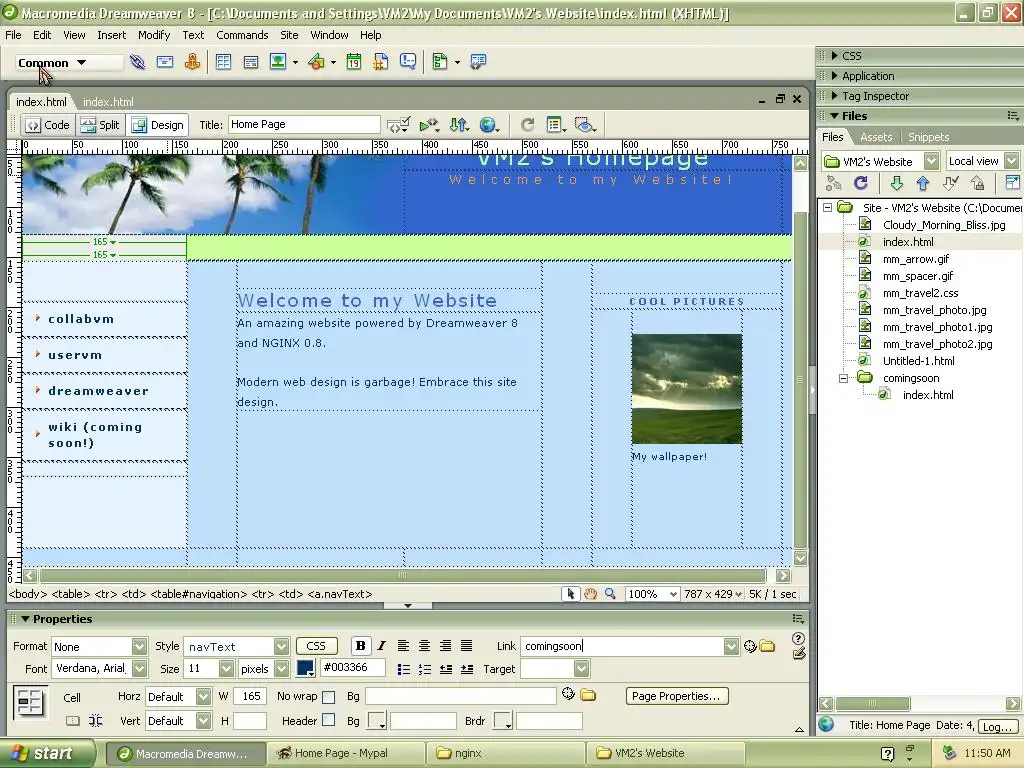This screenshot has width=1024, height=768.
Task: Open the Target dropdown
Action: (581, 669)
